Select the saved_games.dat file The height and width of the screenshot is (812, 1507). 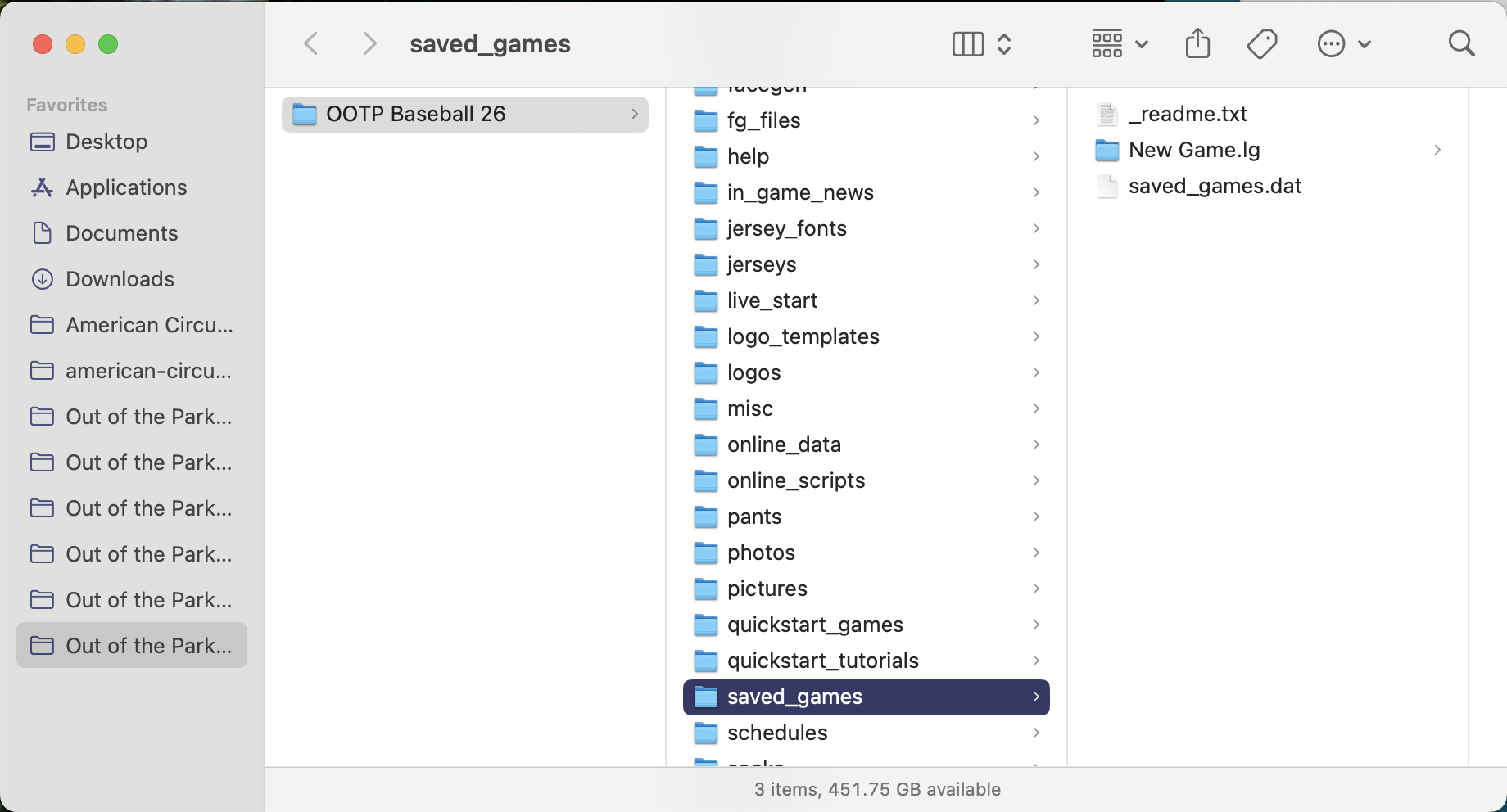tap(1268, 186)
